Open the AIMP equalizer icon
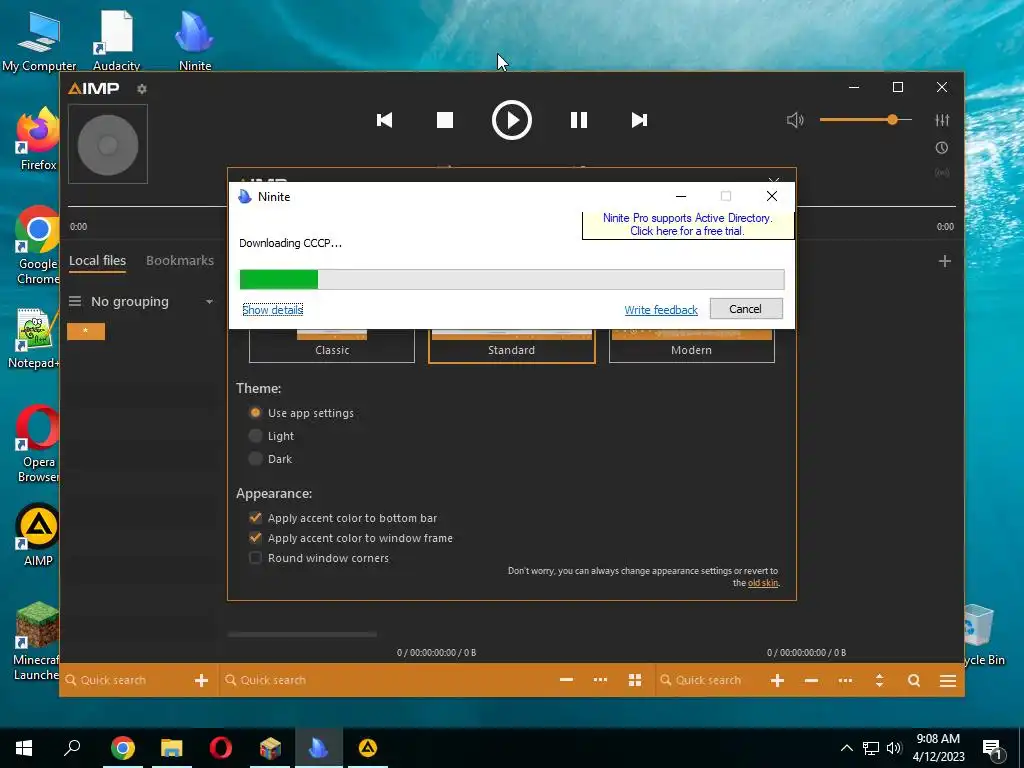The height and width of the screenshot is (768, 1024). [942, 120]
